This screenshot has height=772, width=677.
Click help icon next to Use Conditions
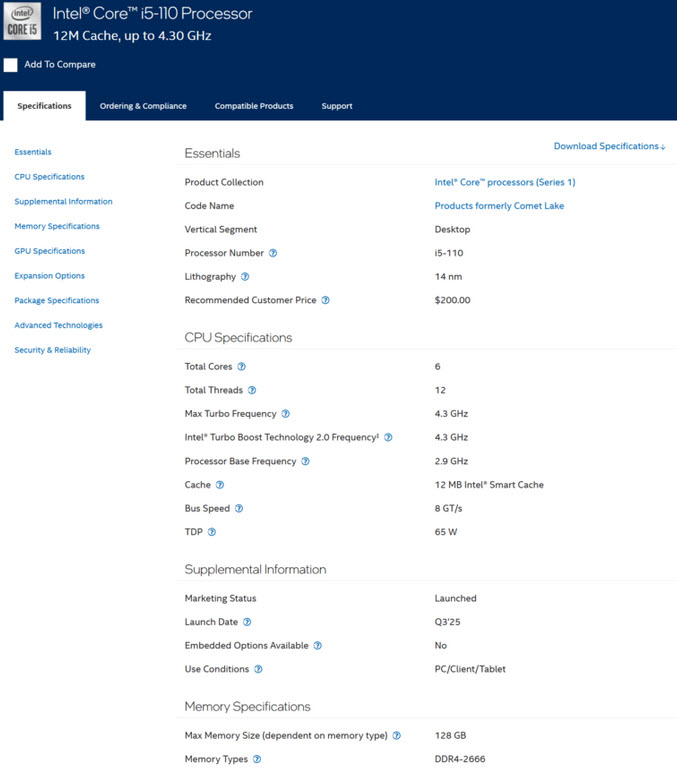coord(258,670)
